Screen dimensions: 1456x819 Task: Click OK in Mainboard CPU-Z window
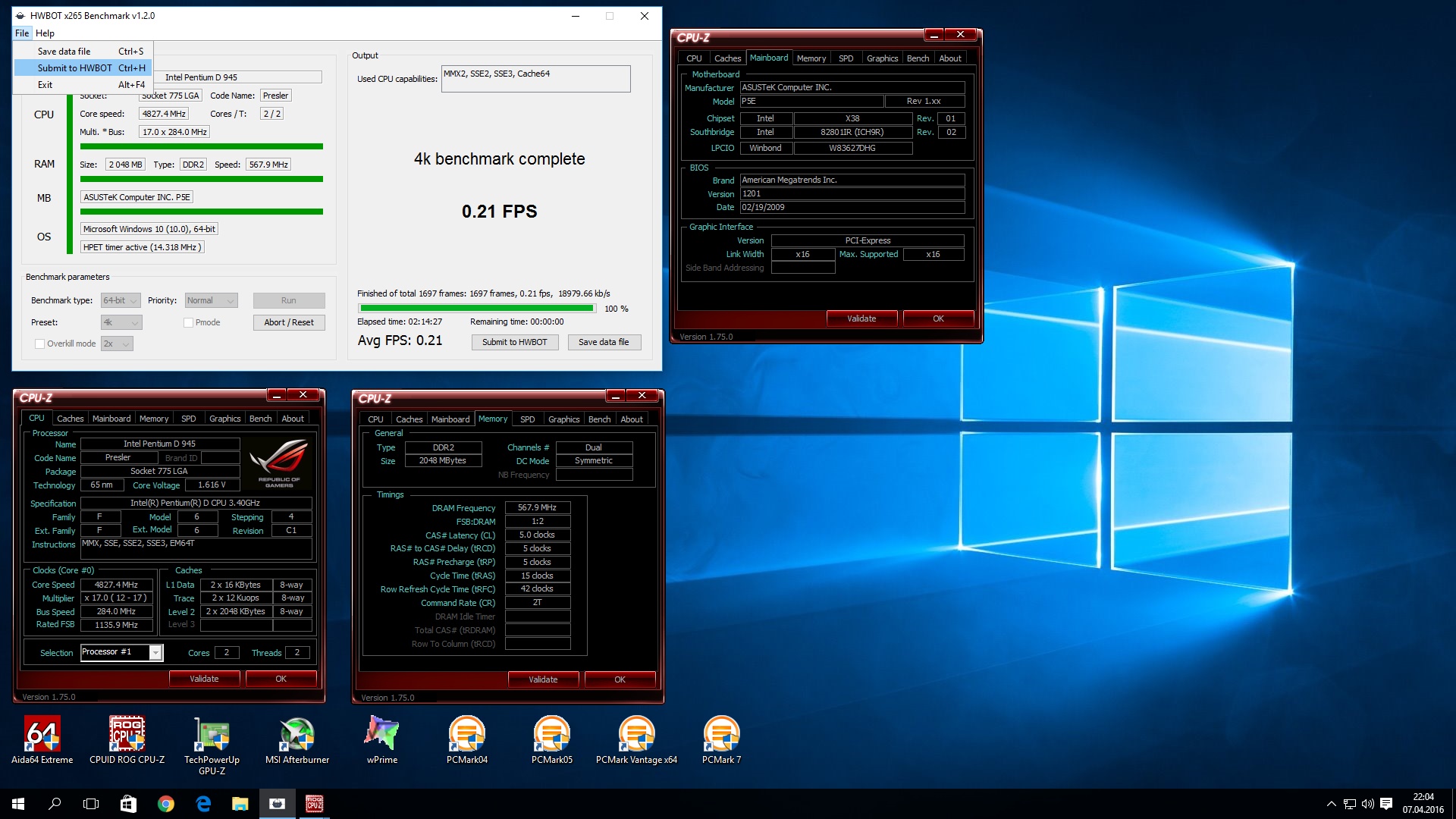[x=938, y=318]
